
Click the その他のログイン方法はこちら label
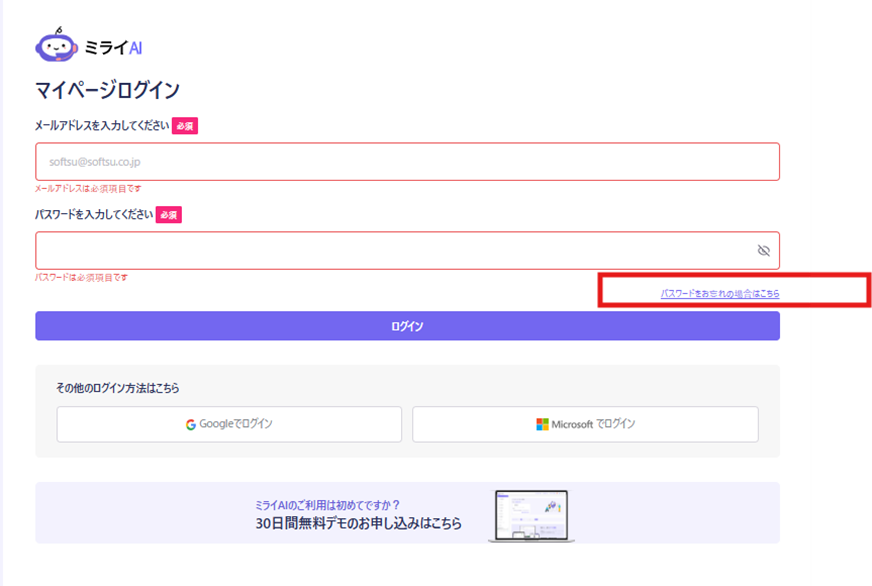pos(125,388)
